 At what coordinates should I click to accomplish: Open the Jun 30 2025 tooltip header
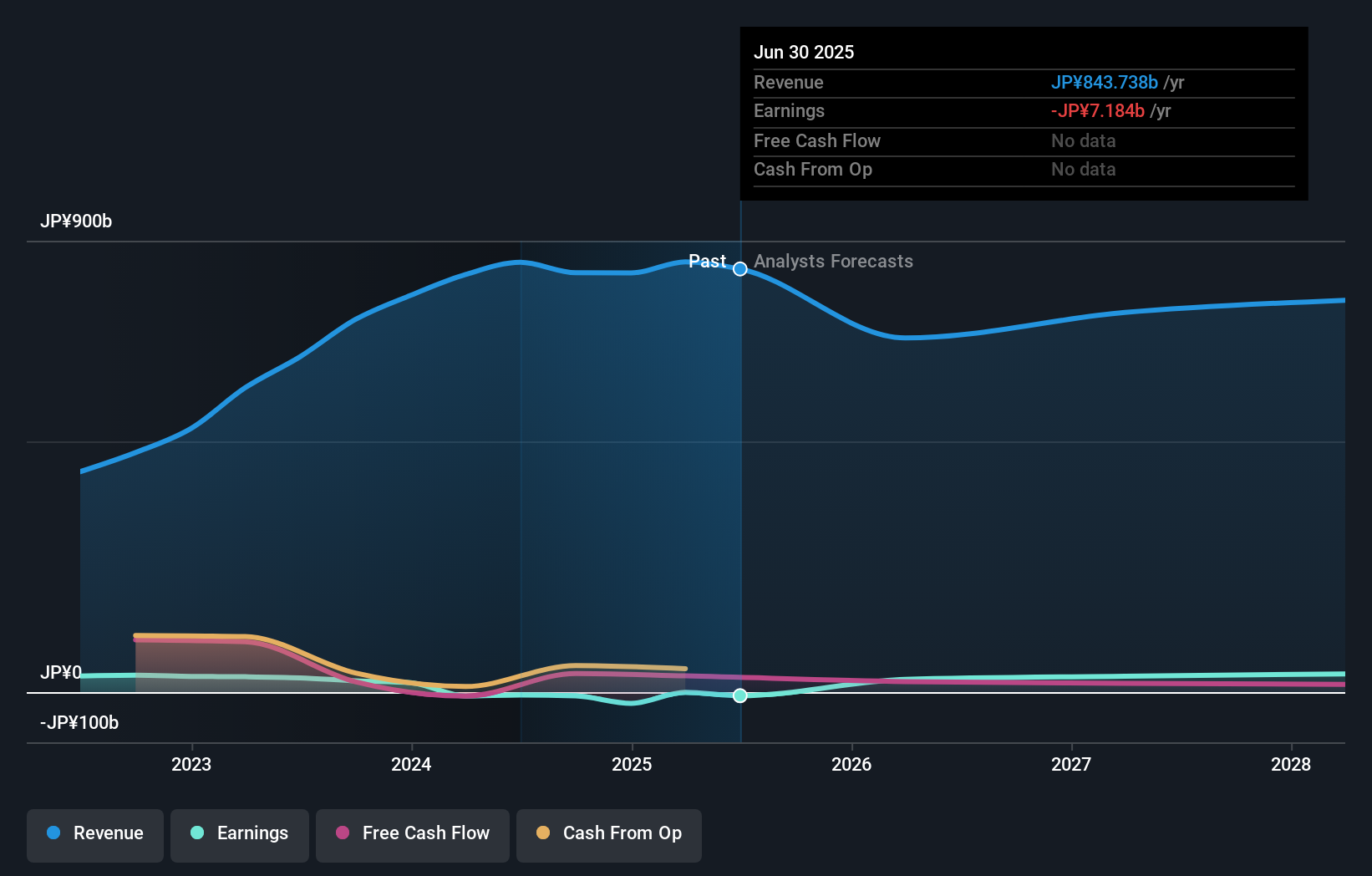[x=804, y=52]
